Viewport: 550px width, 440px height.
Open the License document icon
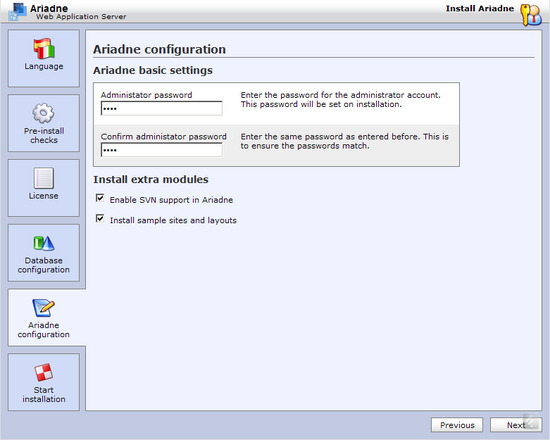click(x=43, y=178)
